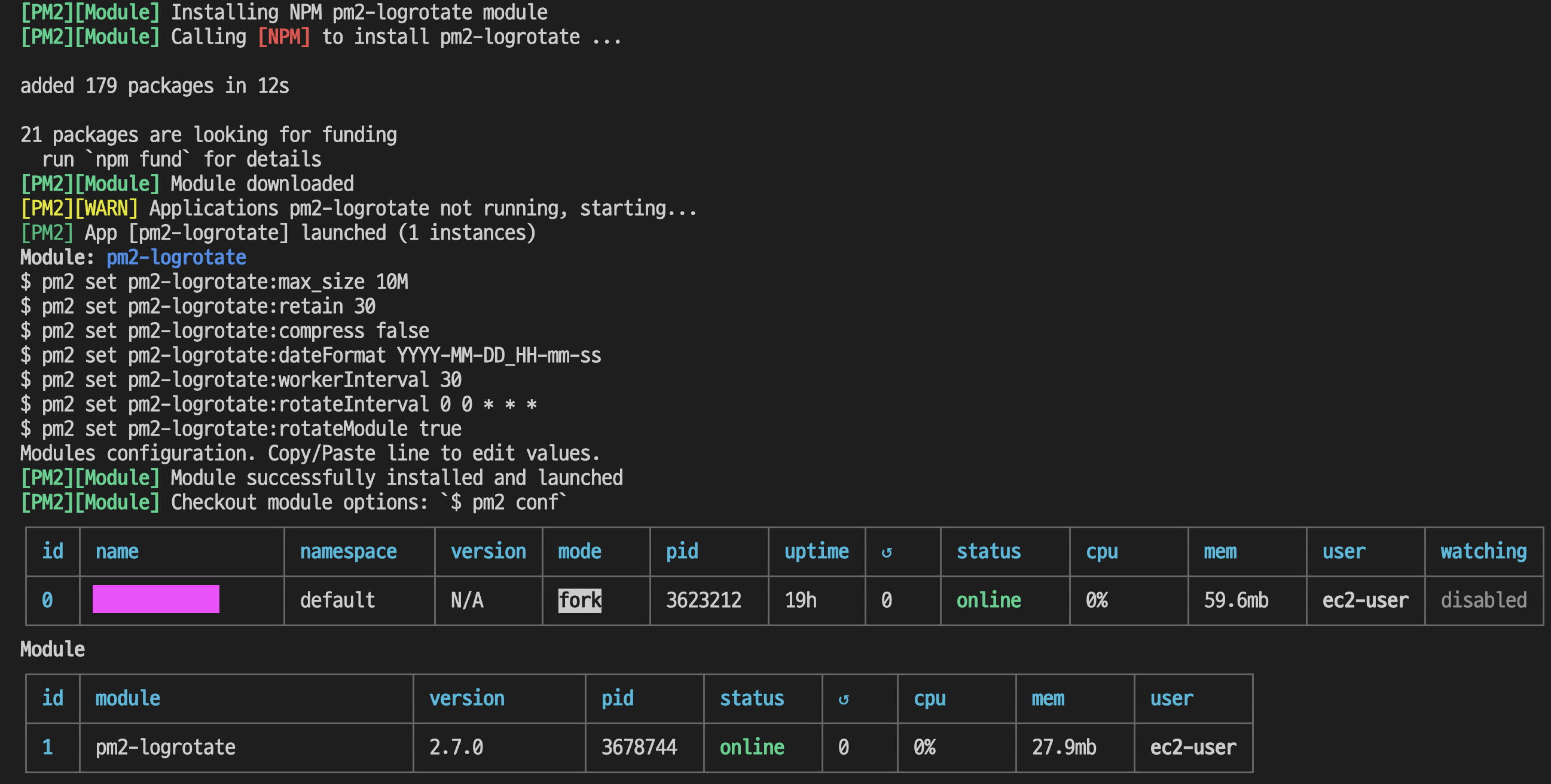Click the pm2-logrotate module name cell
The image size is (1551, 784).
[166, 748]
